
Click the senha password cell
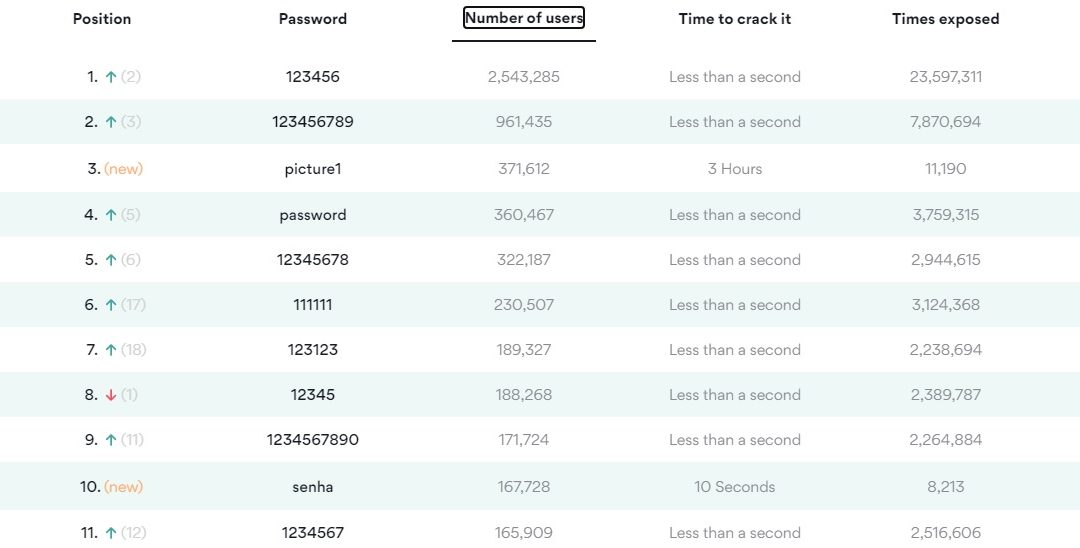313,487
